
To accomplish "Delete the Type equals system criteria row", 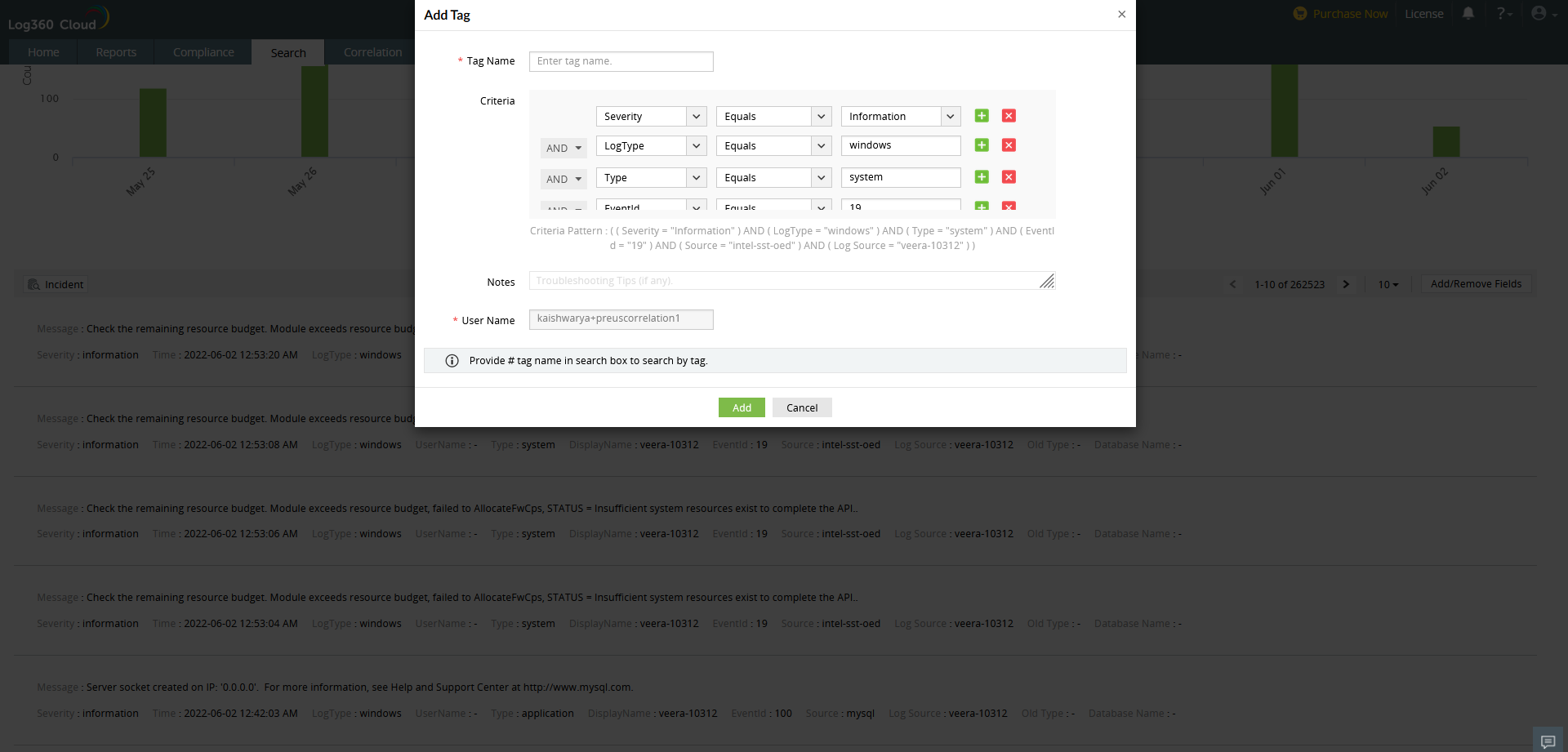I will pyautogui.click(x=1009, y=176).
